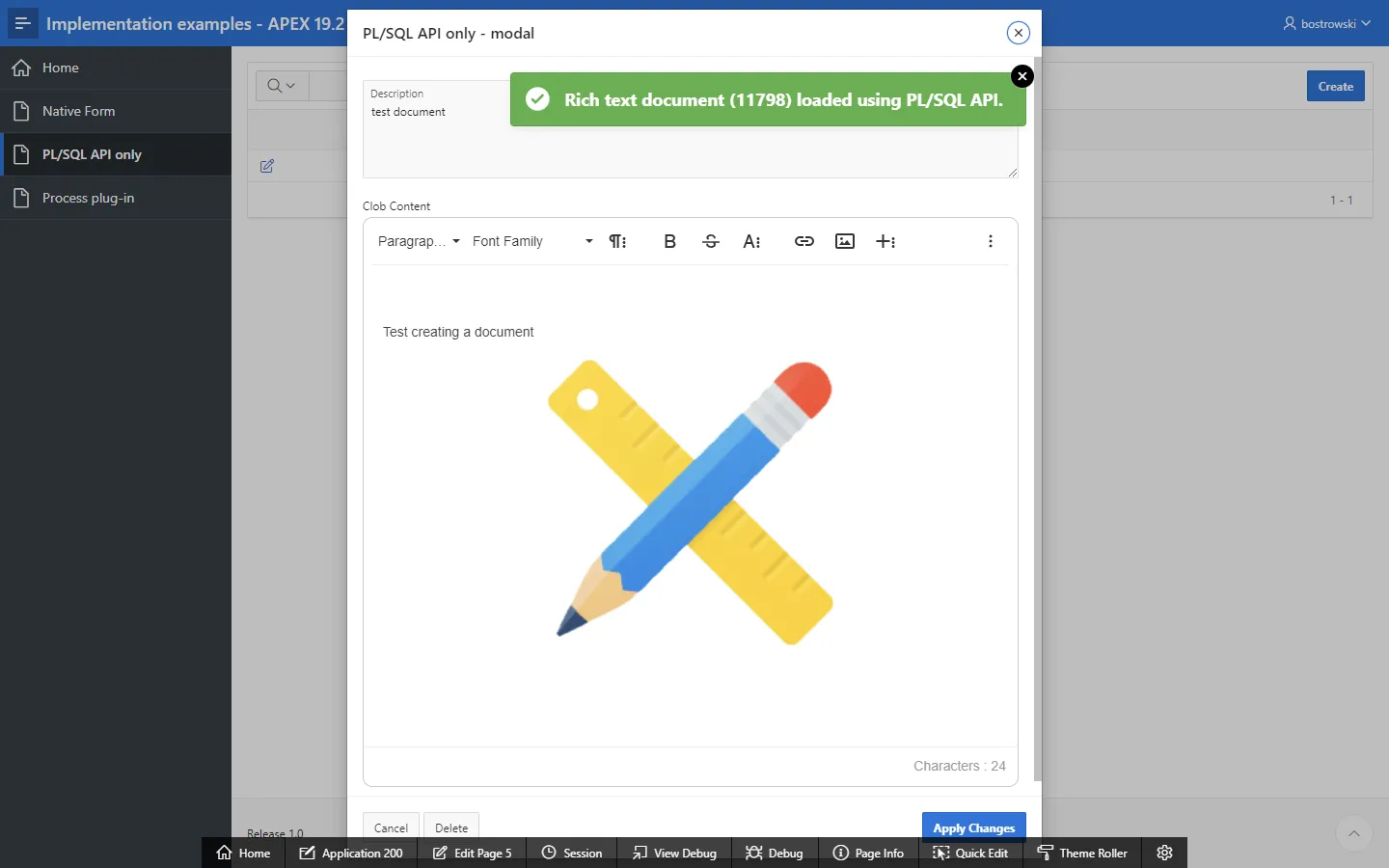Open the Font Family dropdown
The height and width of the screenshot is (868, 1389).
(x=532, y=241)
